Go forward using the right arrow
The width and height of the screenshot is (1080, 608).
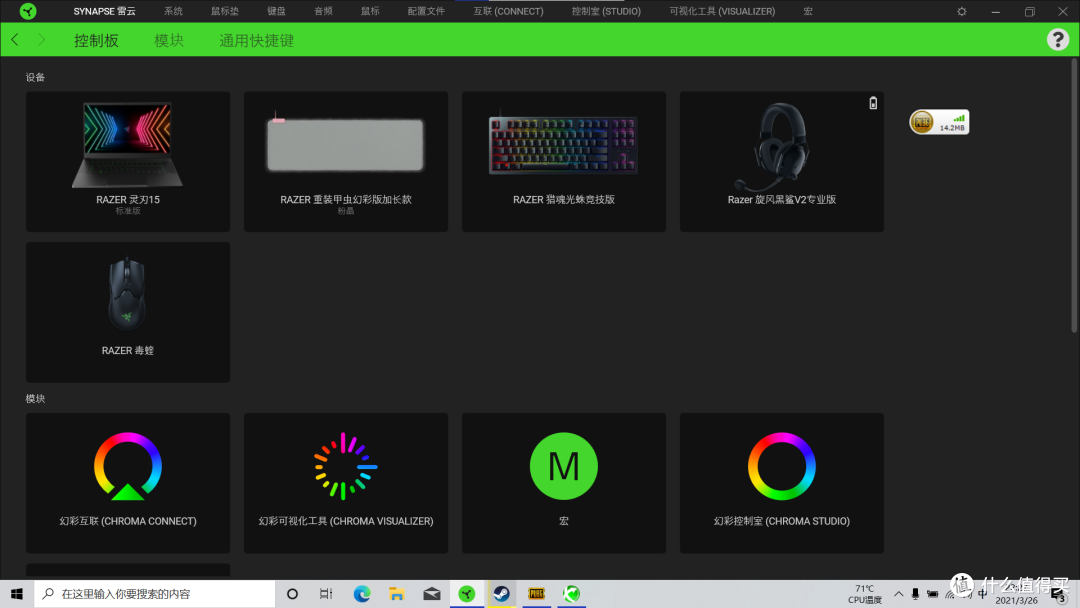pyautogui.click(x=41, y=40)
